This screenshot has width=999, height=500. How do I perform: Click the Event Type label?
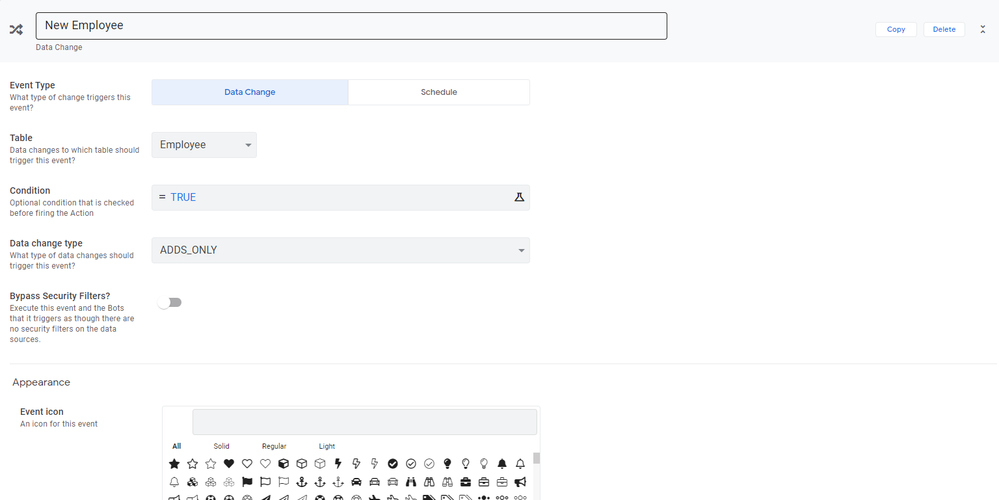pos(32,85)
